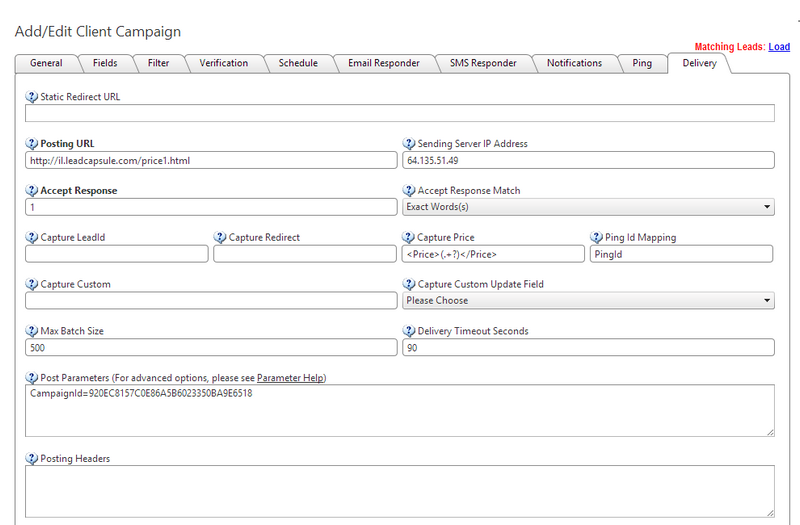Click help icon next to Capture Price
800x525 pixels.
click(x=409, y=238)
